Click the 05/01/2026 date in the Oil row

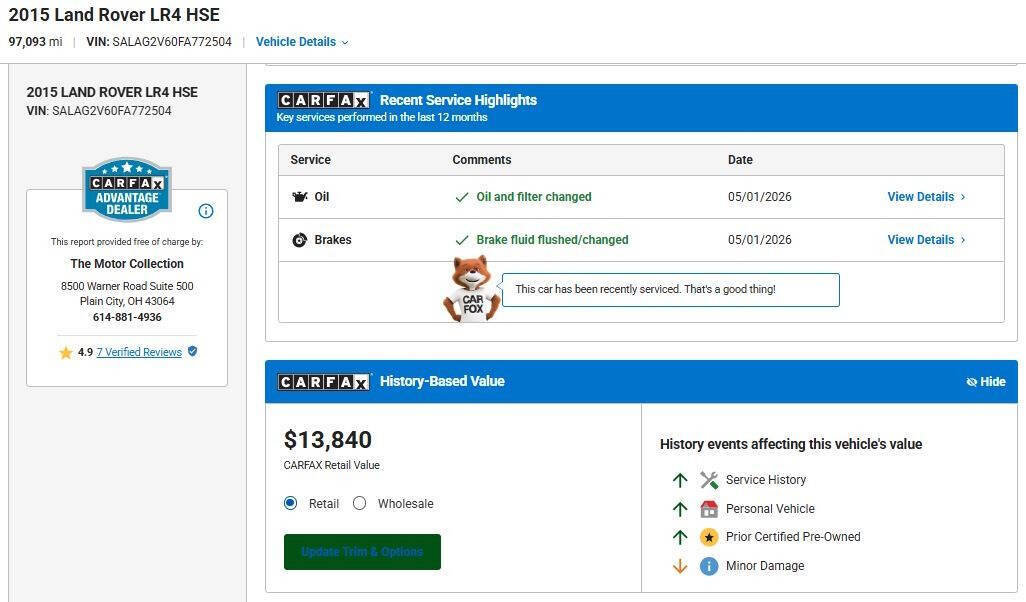tap(760, 197)
